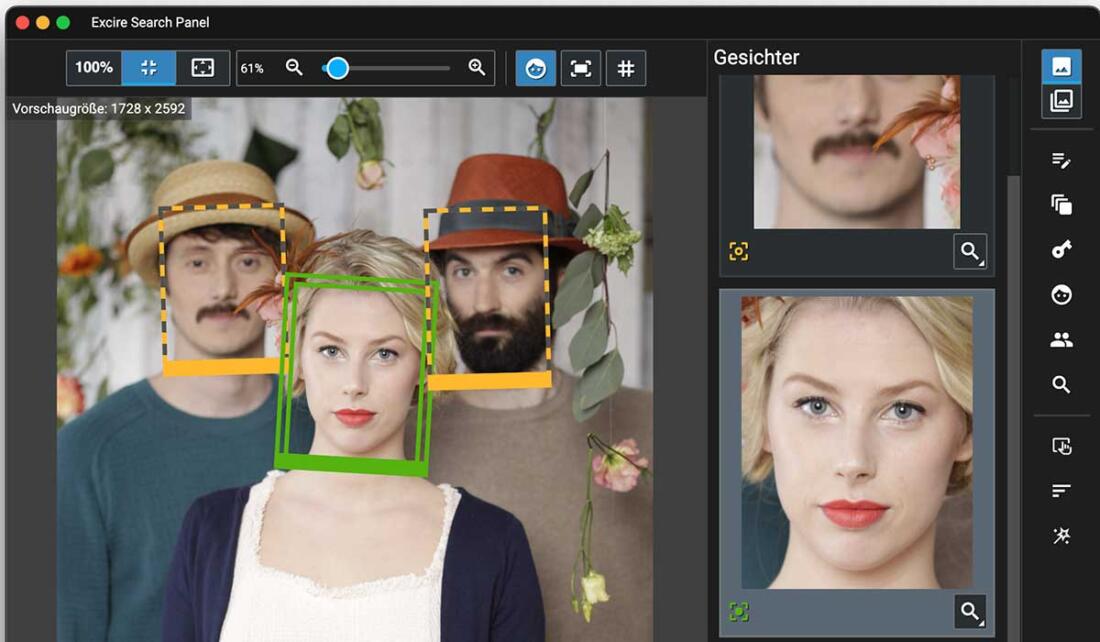Click the zoom out magnifier
Image resolution: width=1100 pixels, height=642 pixels.
294,68
